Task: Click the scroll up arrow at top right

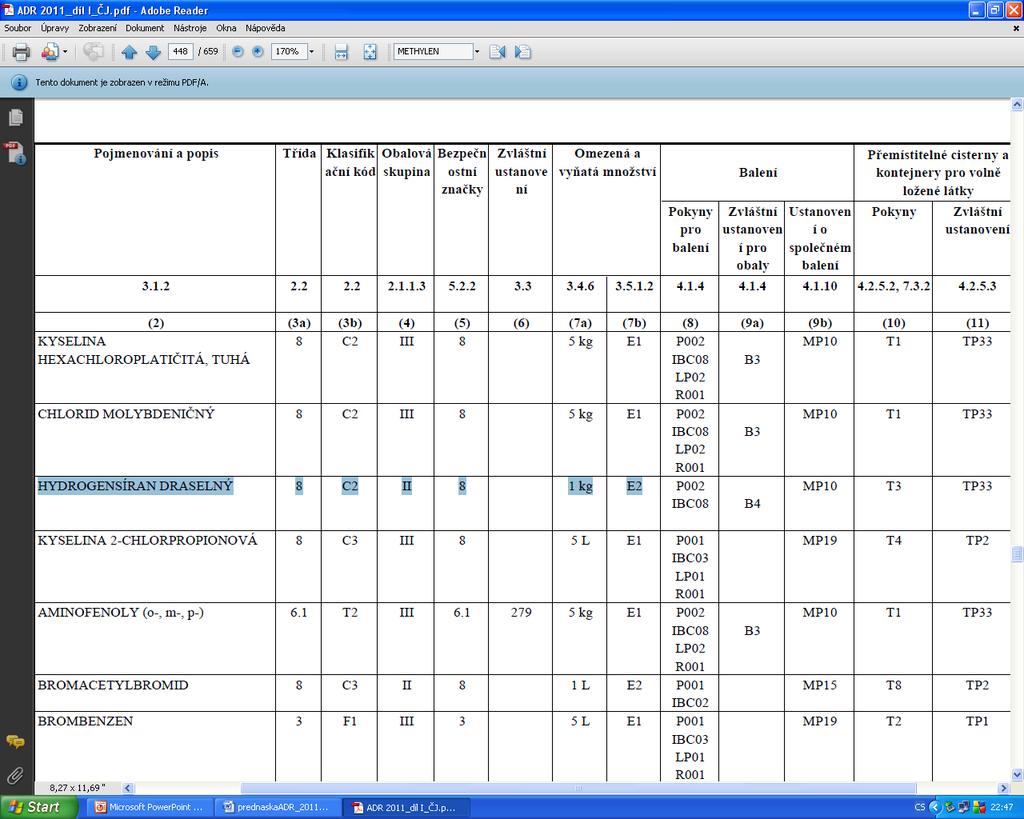Action: (x=1017, y=104)
